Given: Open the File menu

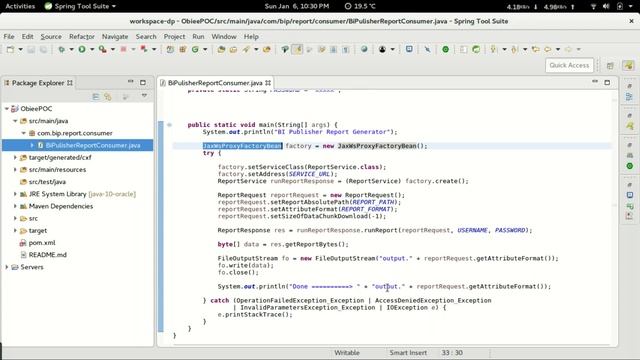Looking at the screenshot, I should pyautogui.click(x=9, y=36).
